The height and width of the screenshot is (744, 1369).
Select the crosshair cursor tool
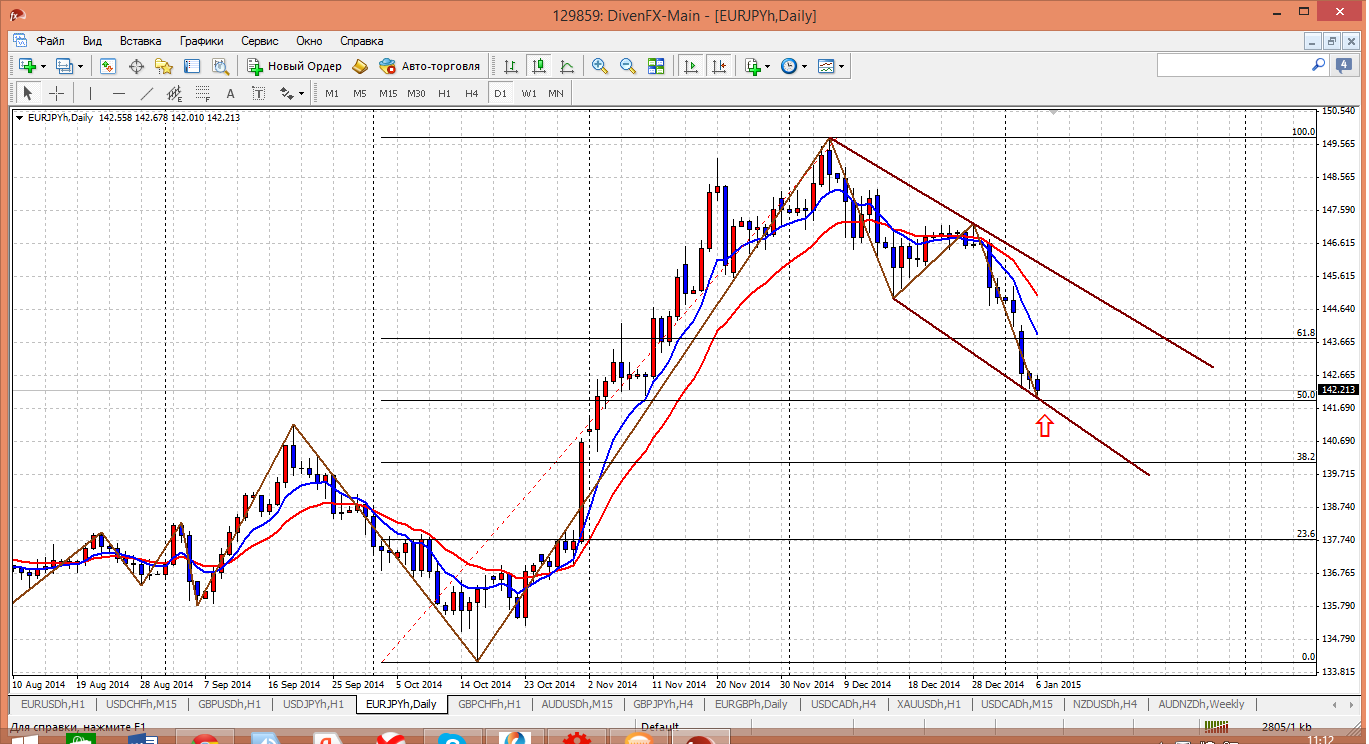[x=57, y=93]
